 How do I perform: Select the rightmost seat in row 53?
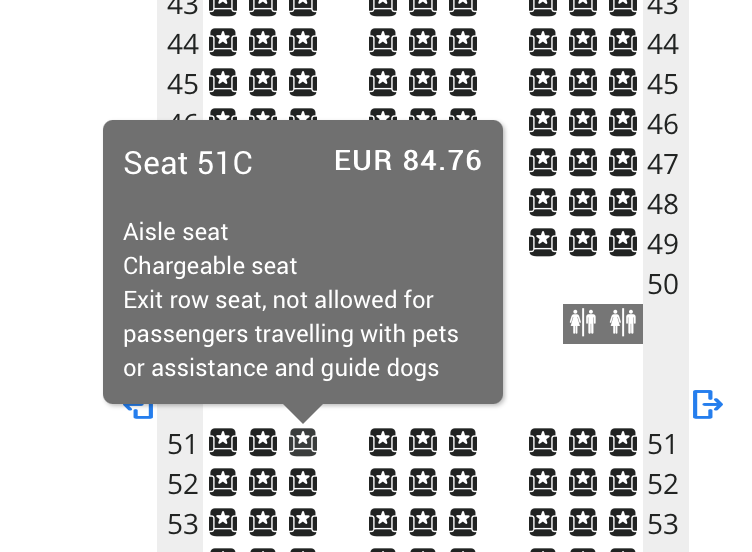[x=623, y=523]
